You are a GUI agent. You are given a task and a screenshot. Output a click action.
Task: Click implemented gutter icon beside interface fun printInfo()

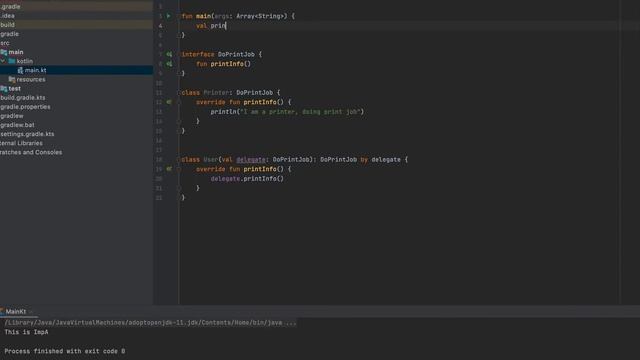(169, 64)
